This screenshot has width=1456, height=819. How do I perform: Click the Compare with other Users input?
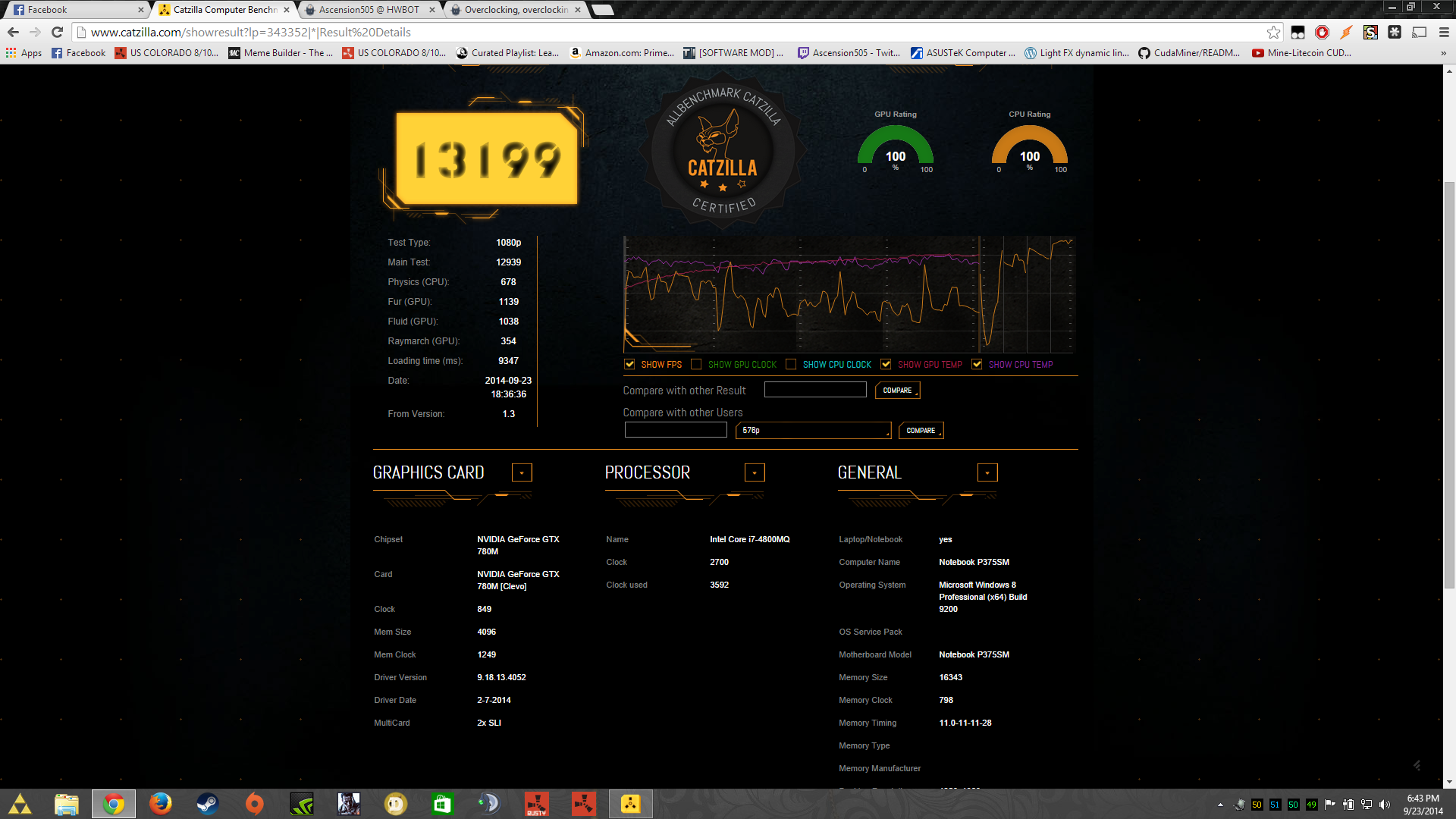(676, 430)
